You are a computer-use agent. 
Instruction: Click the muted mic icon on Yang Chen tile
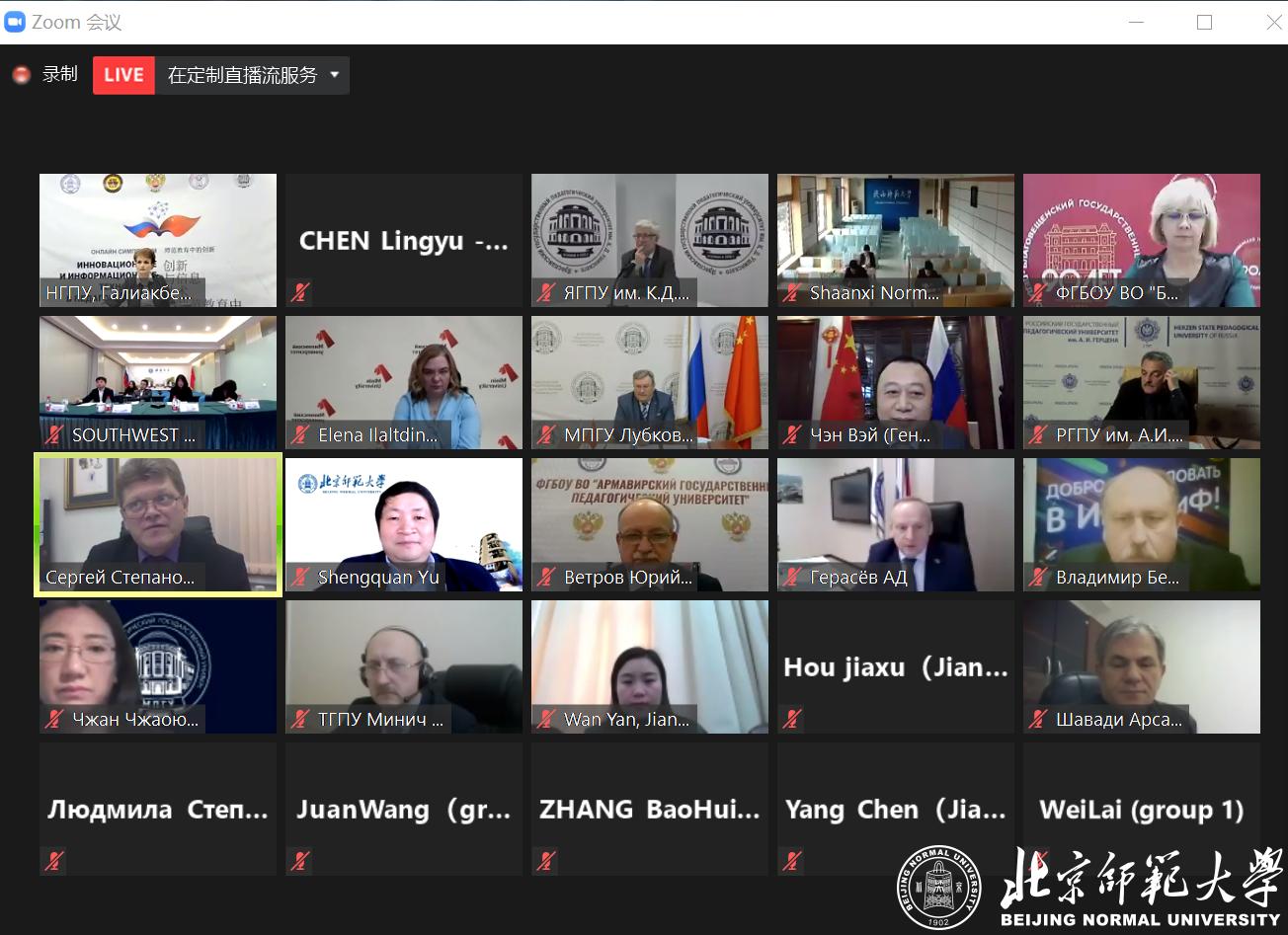coord(792,861)
